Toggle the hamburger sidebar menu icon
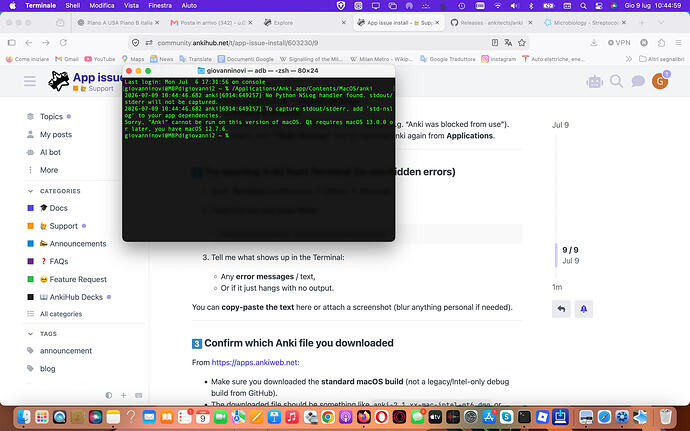The image size is (690, 431). pyautogui.click(x=30, y=81)
